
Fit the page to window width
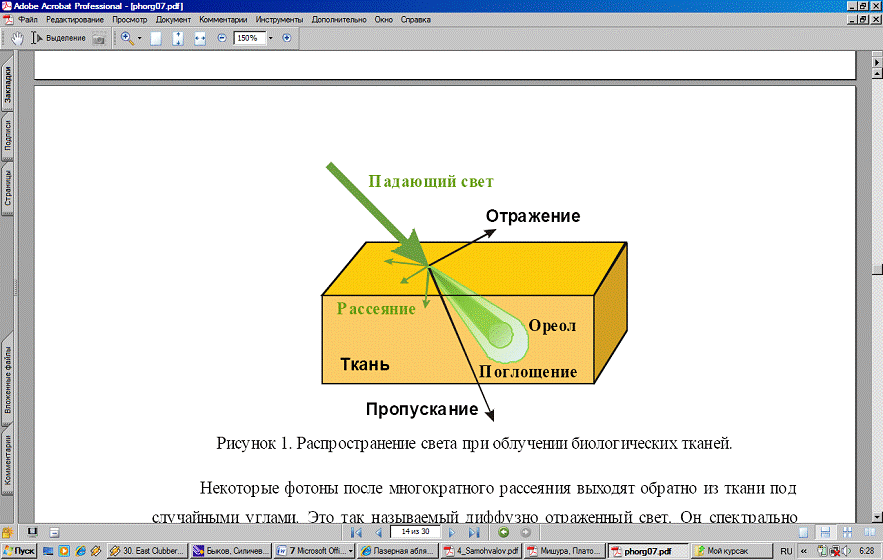pos(199,38)
